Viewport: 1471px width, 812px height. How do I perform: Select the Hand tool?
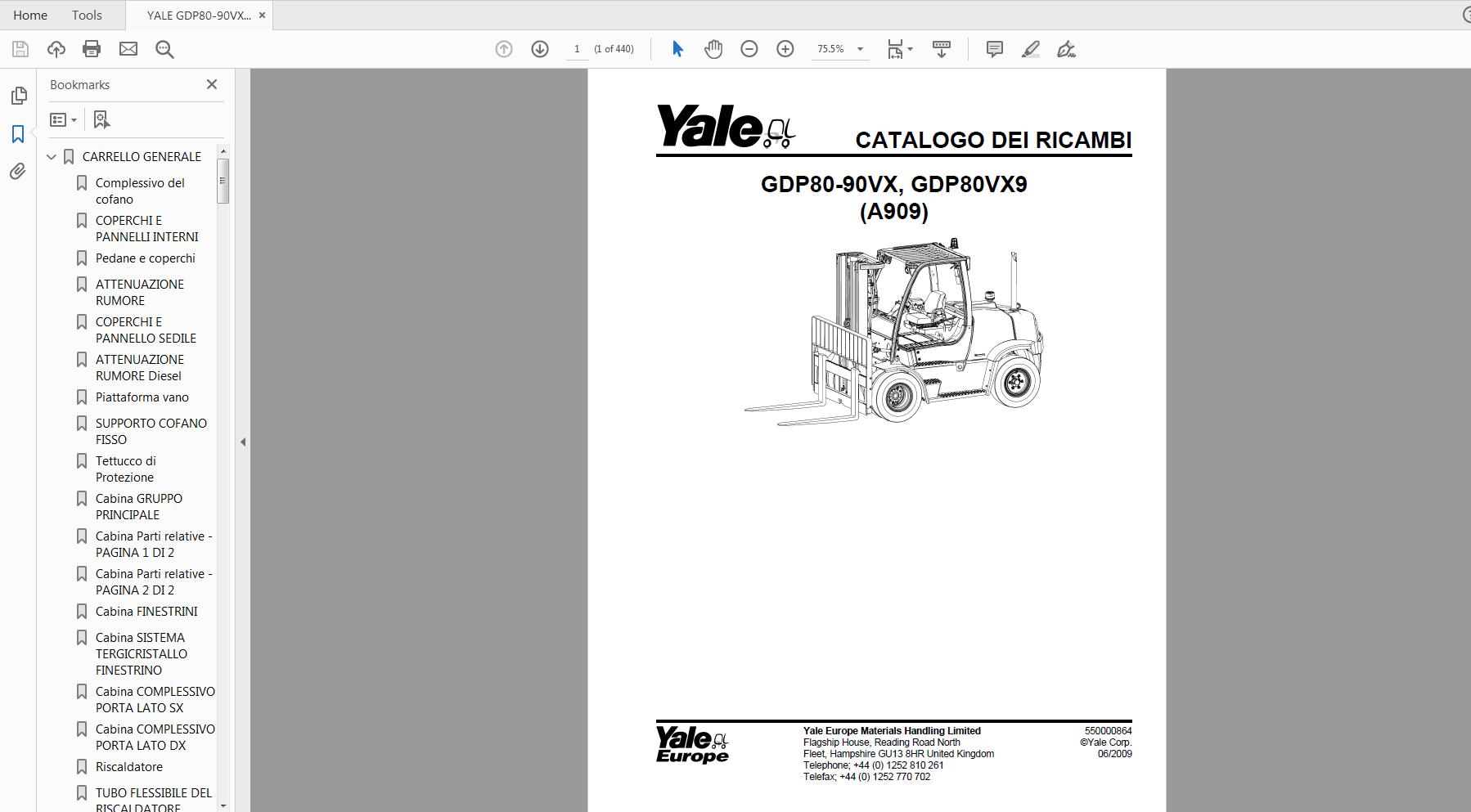[713, 49]
